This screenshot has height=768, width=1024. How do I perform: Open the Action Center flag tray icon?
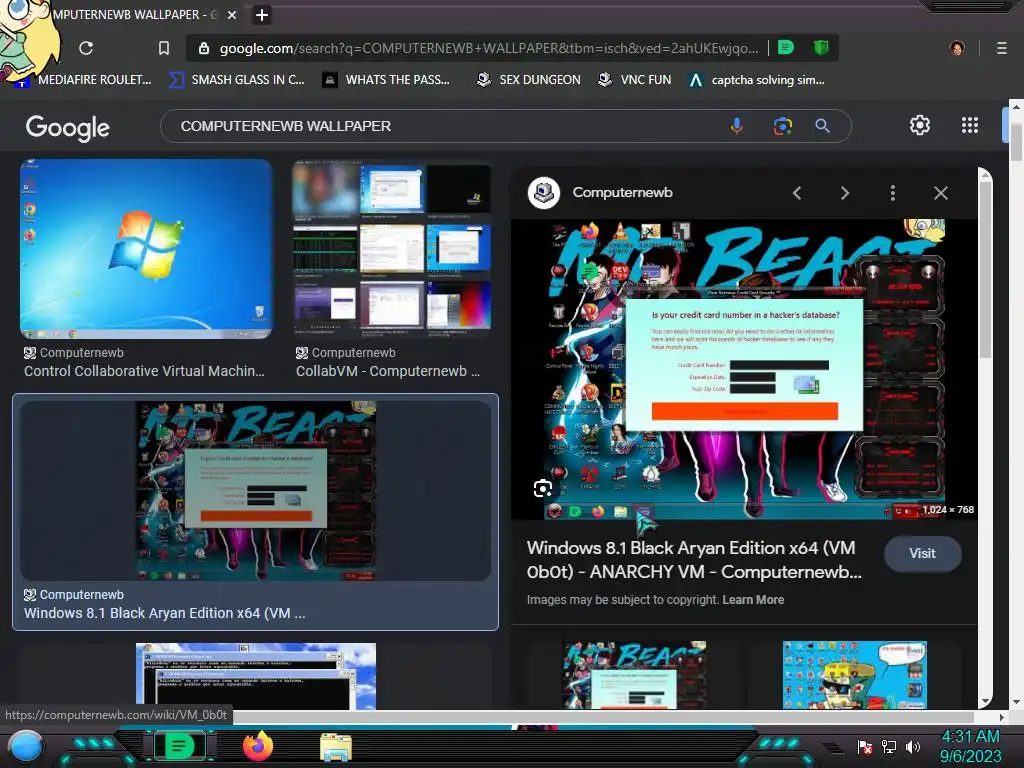coord(865,746)
